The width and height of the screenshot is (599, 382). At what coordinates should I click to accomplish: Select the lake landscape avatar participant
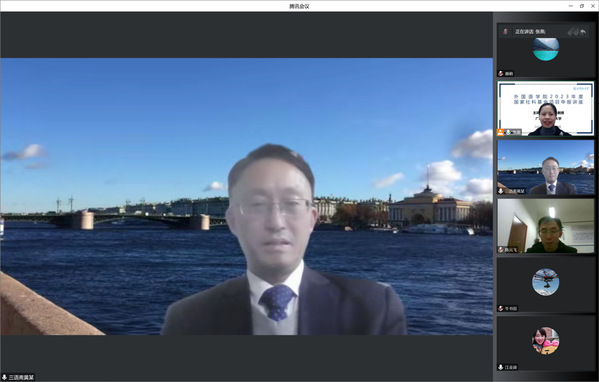click(x=546, y=49)
